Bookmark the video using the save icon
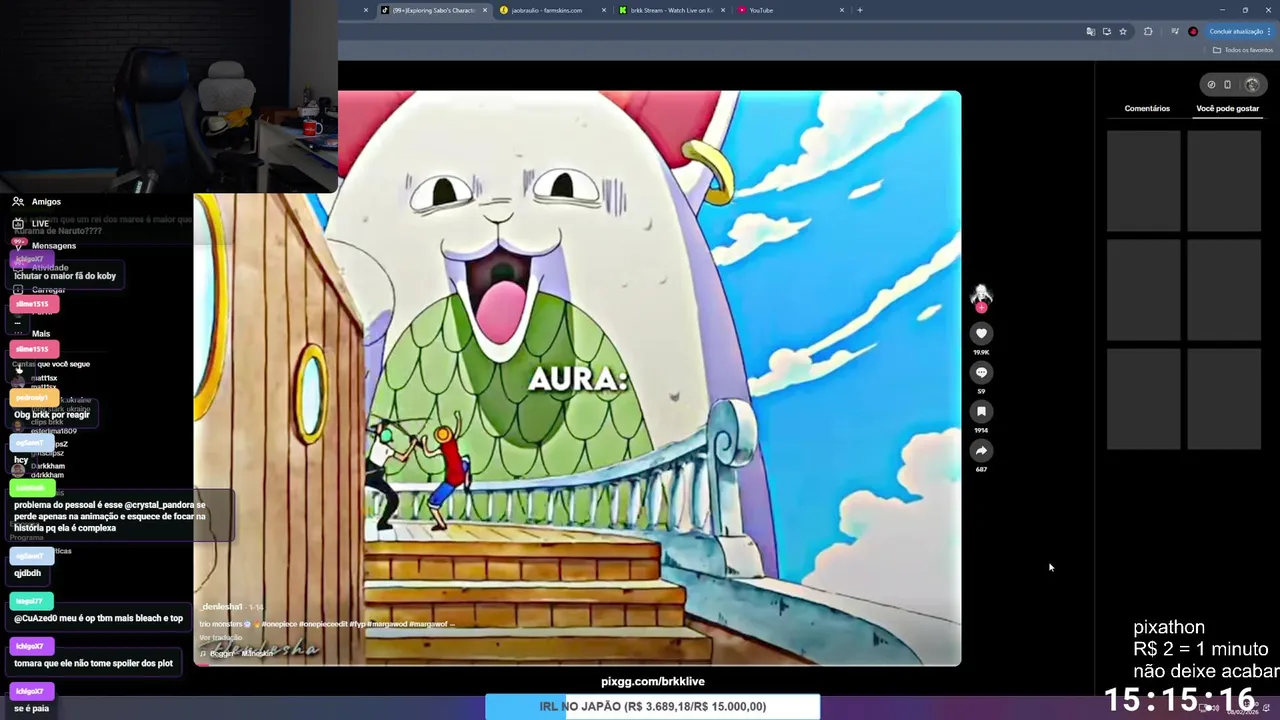1280x720 pixels. pyautogui.click(x=981, y=411)
